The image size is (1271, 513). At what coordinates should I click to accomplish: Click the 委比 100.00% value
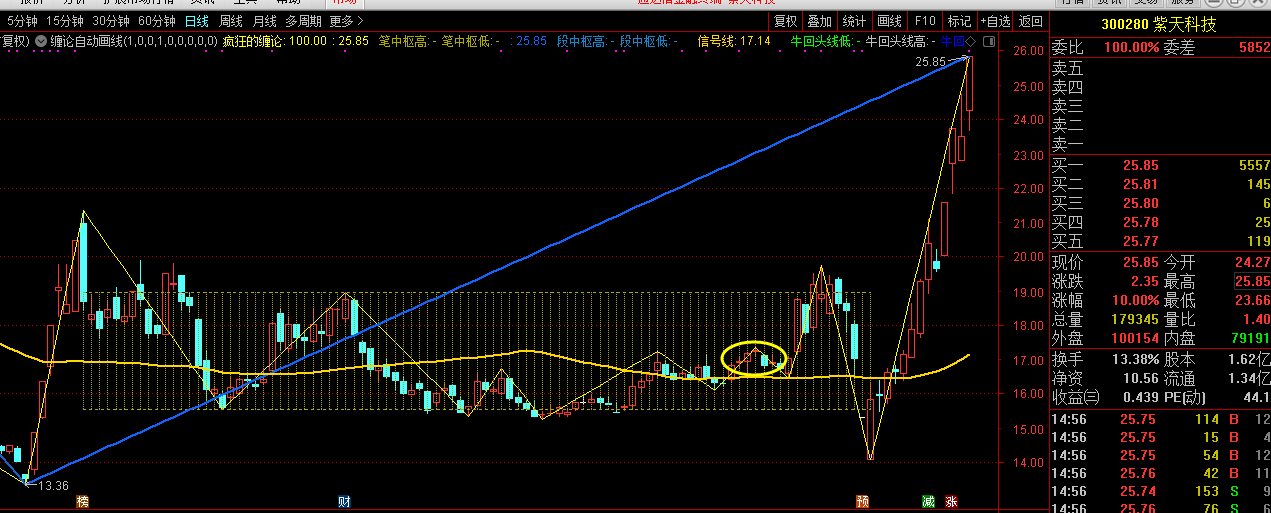pos(1131,47)
